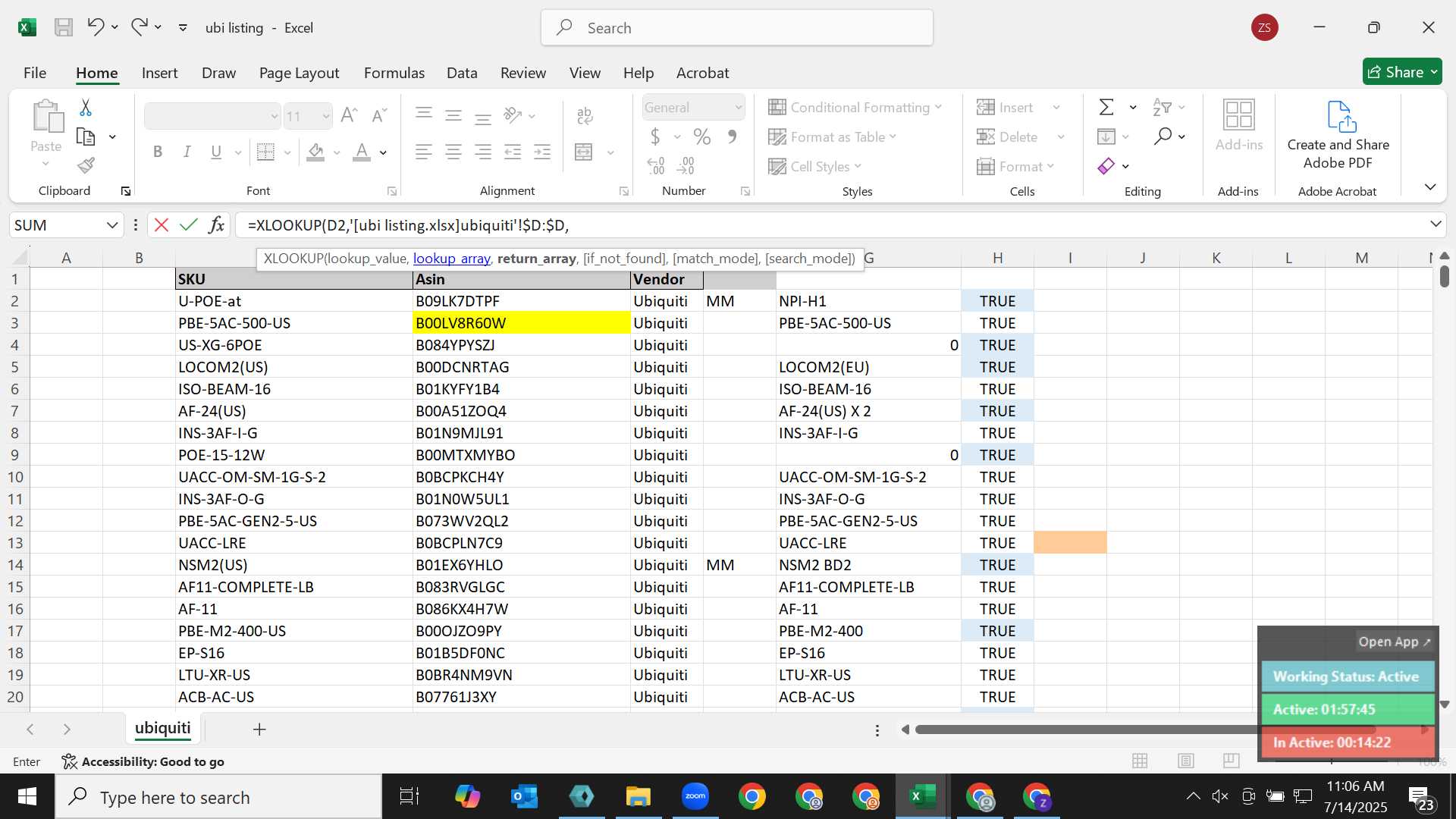Apply comma style icon

click(x=732, y=137)
